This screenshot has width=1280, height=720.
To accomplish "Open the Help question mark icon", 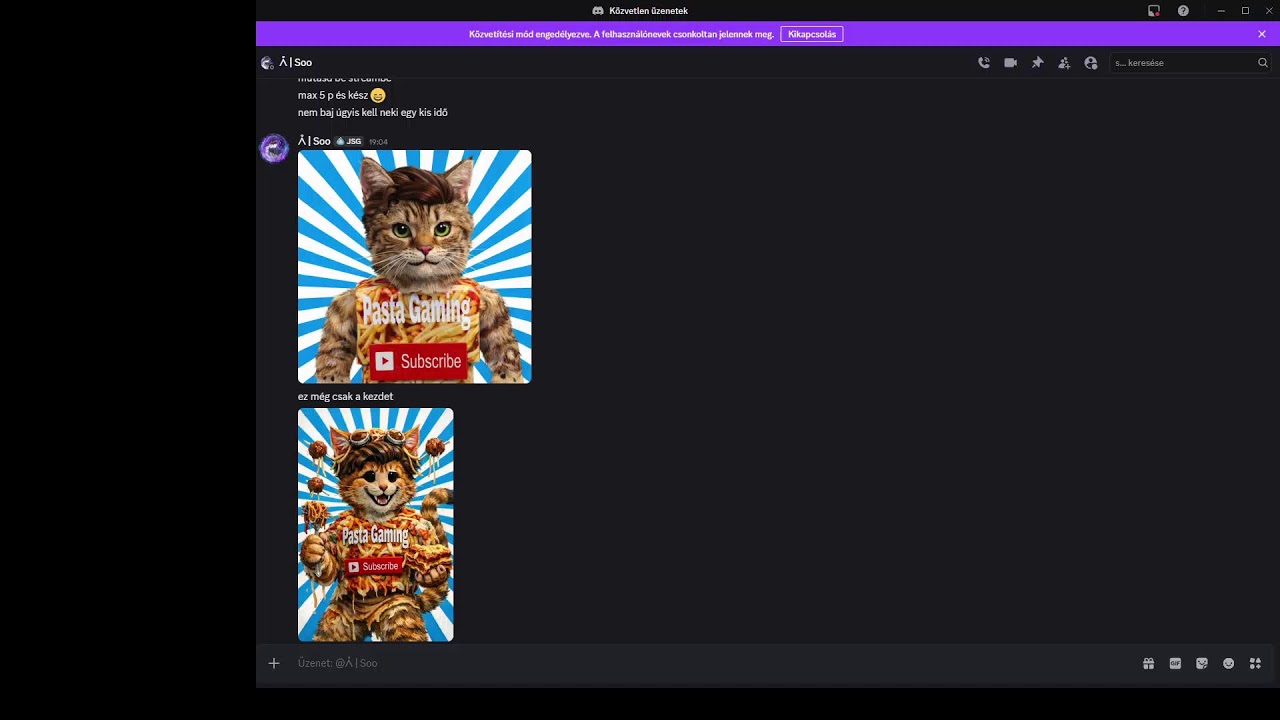I will pyautogui.click(x=1184, y=11).
